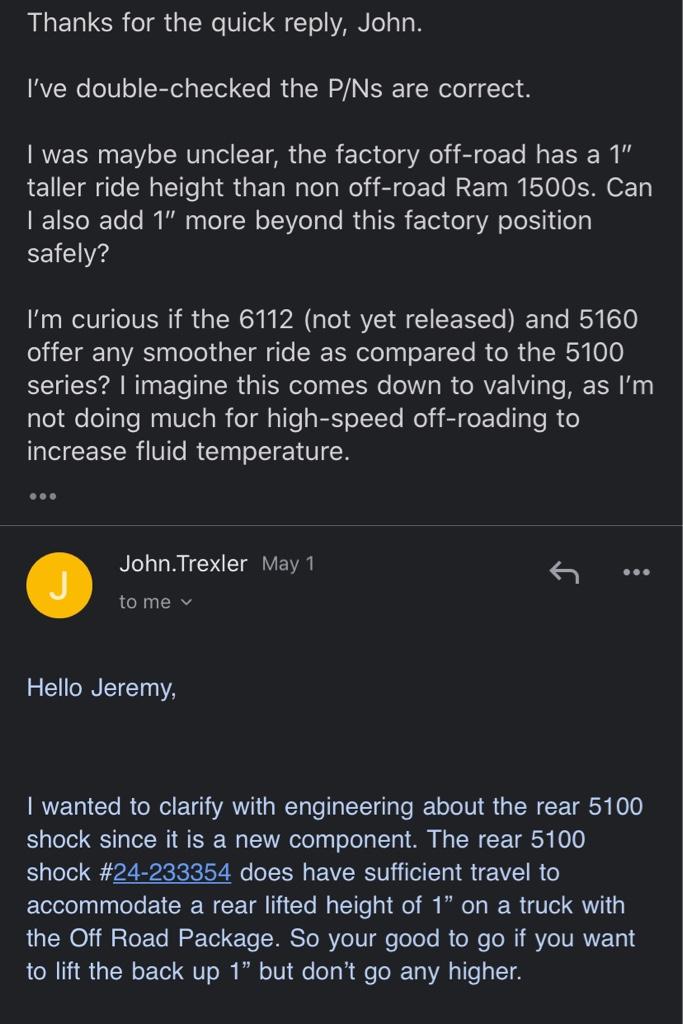Screen dimensions: 683x1024
Task: Tap the paragraph about factory off-road ride height
Action: point(340,204)
